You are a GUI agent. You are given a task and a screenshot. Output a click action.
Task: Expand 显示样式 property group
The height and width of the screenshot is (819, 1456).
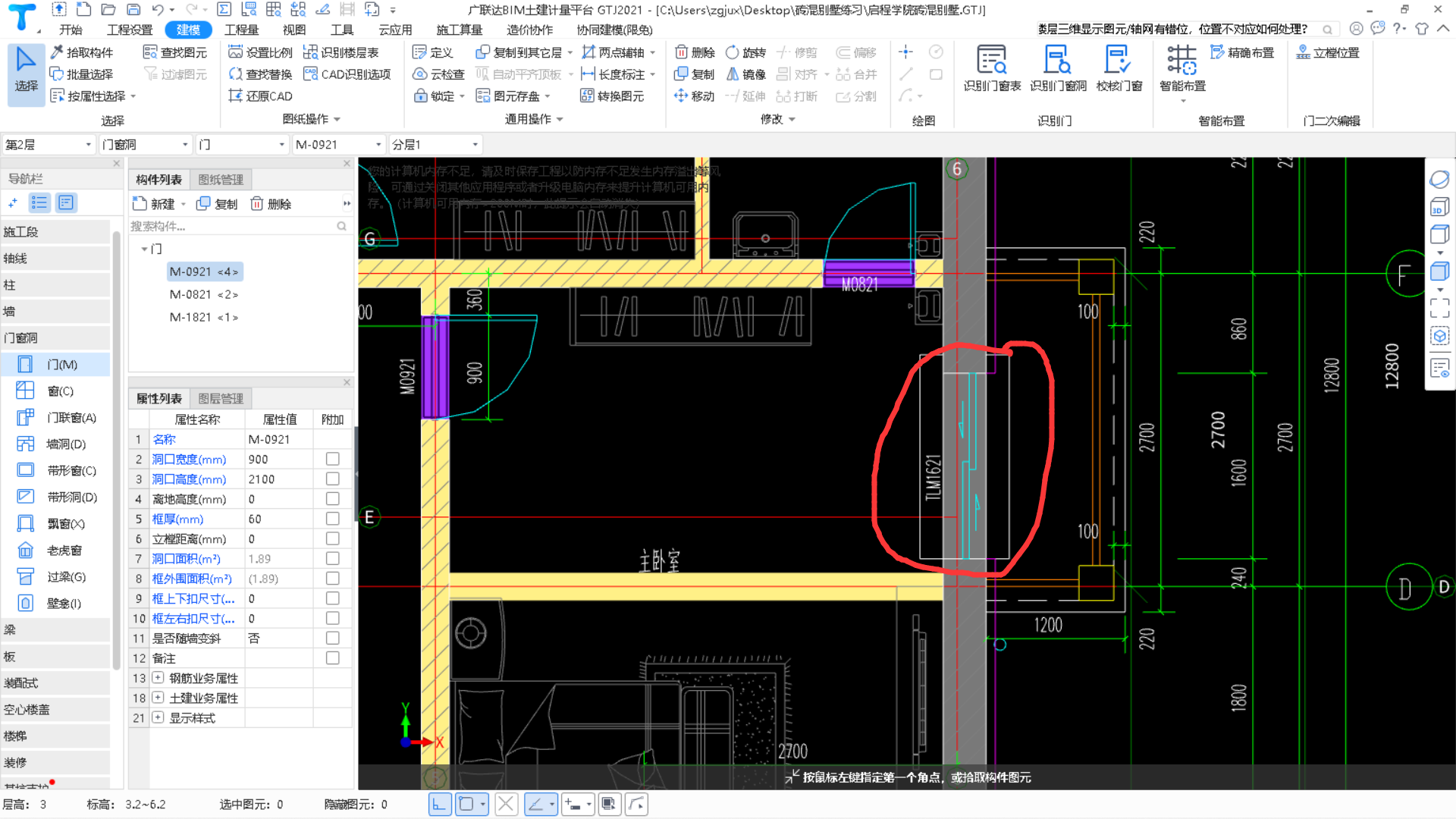click(x=158, y=717)
